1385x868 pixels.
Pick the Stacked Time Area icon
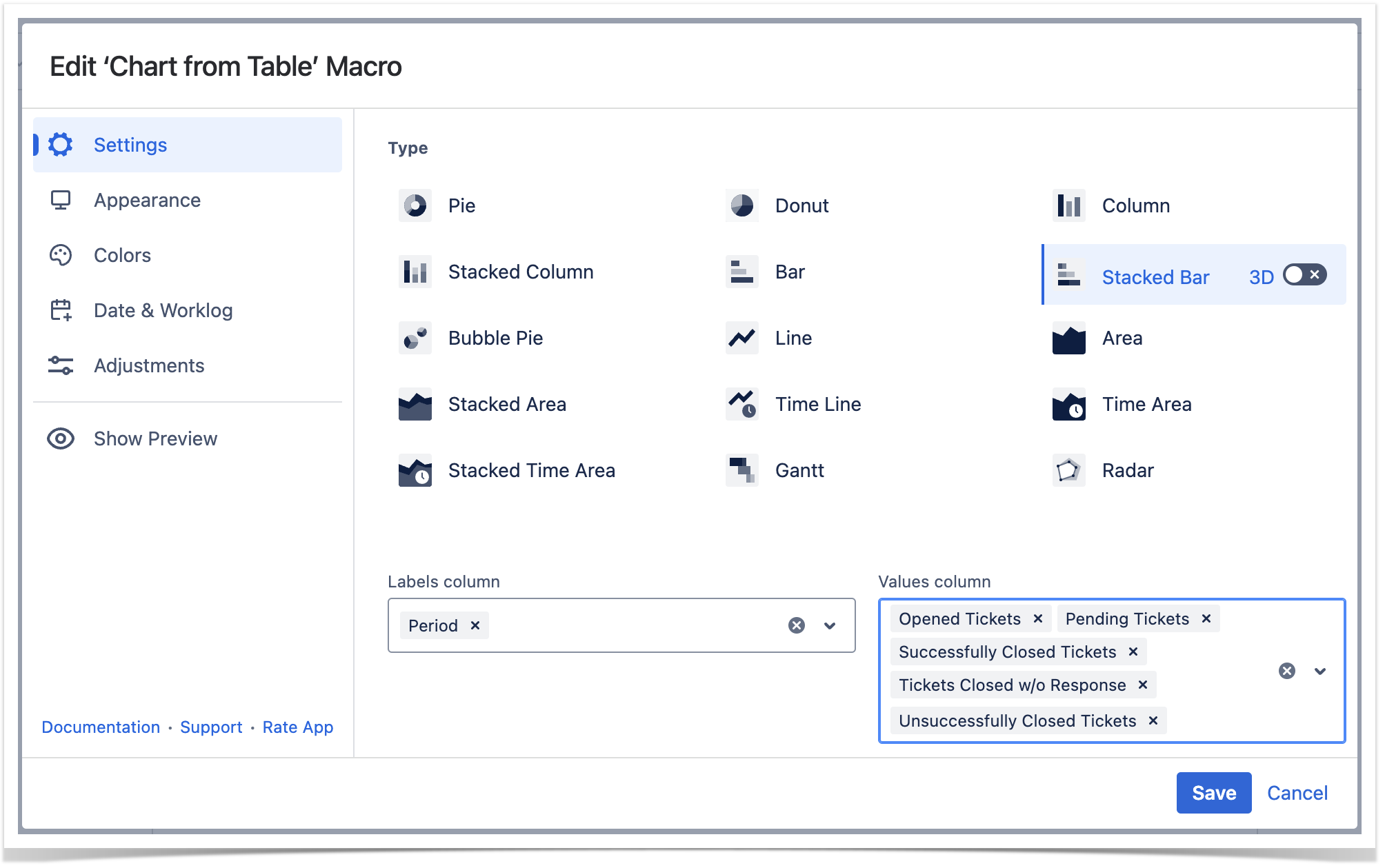[x=415, y=470]
